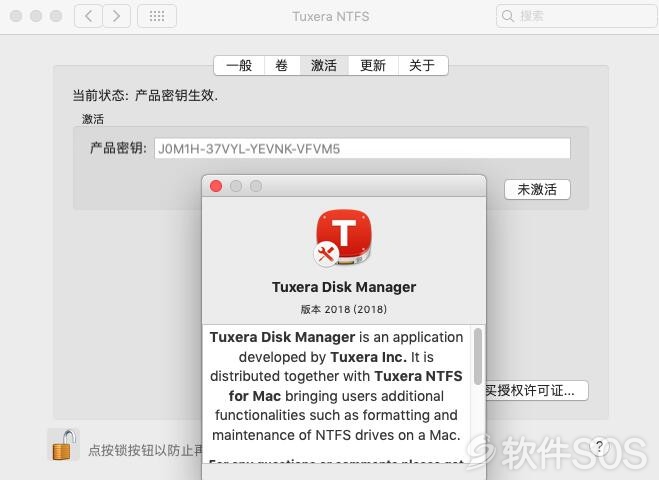Click the Tuxera Disk Manager title text

click(344, 287)
